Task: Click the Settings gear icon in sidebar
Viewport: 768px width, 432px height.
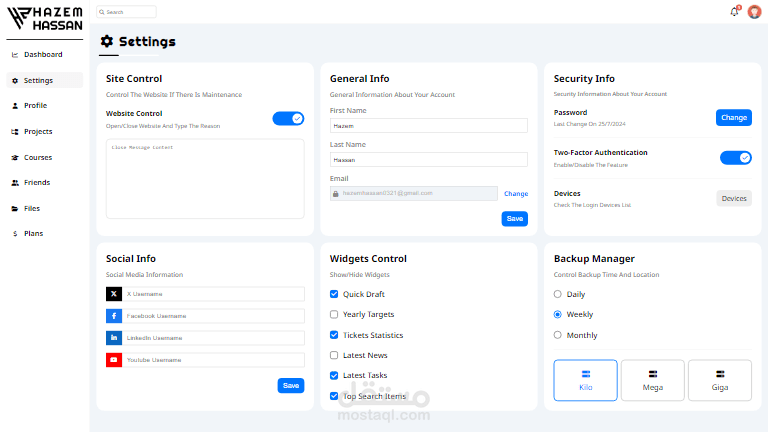Action: click(x=15, y=81)
